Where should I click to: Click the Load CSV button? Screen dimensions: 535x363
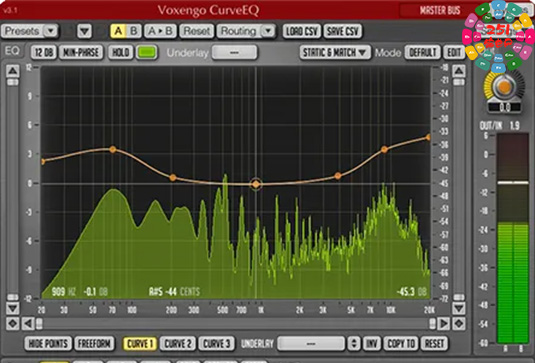coord(302,31)
